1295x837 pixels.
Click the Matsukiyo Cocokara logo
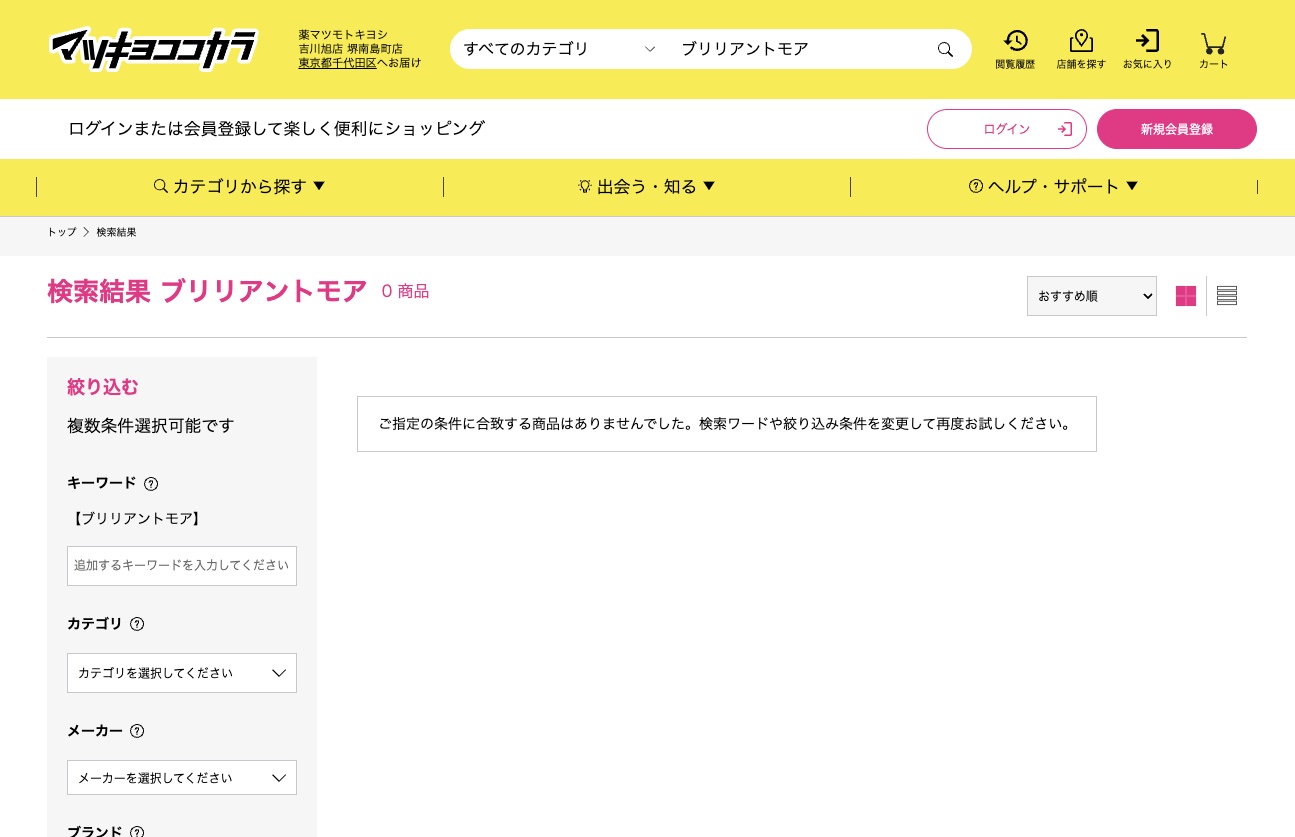[152, 49]
